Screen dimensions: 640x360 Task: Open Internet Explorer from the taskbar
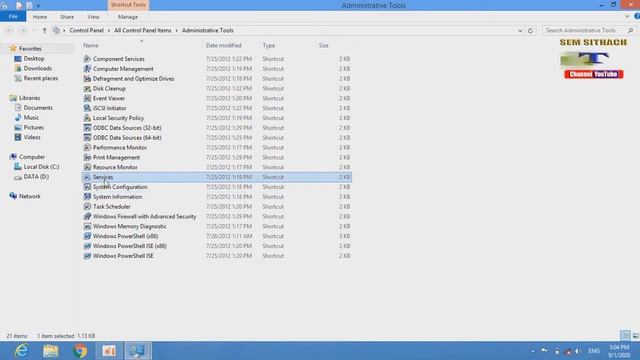tap(21, 351)
